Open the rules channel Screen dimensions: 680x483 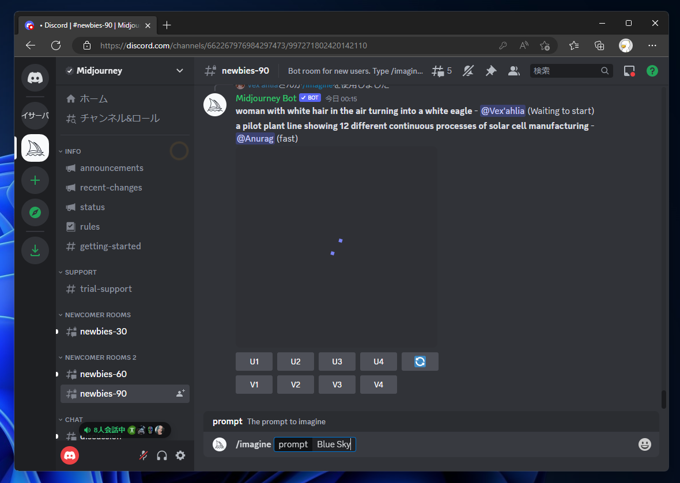pos(125,226)
